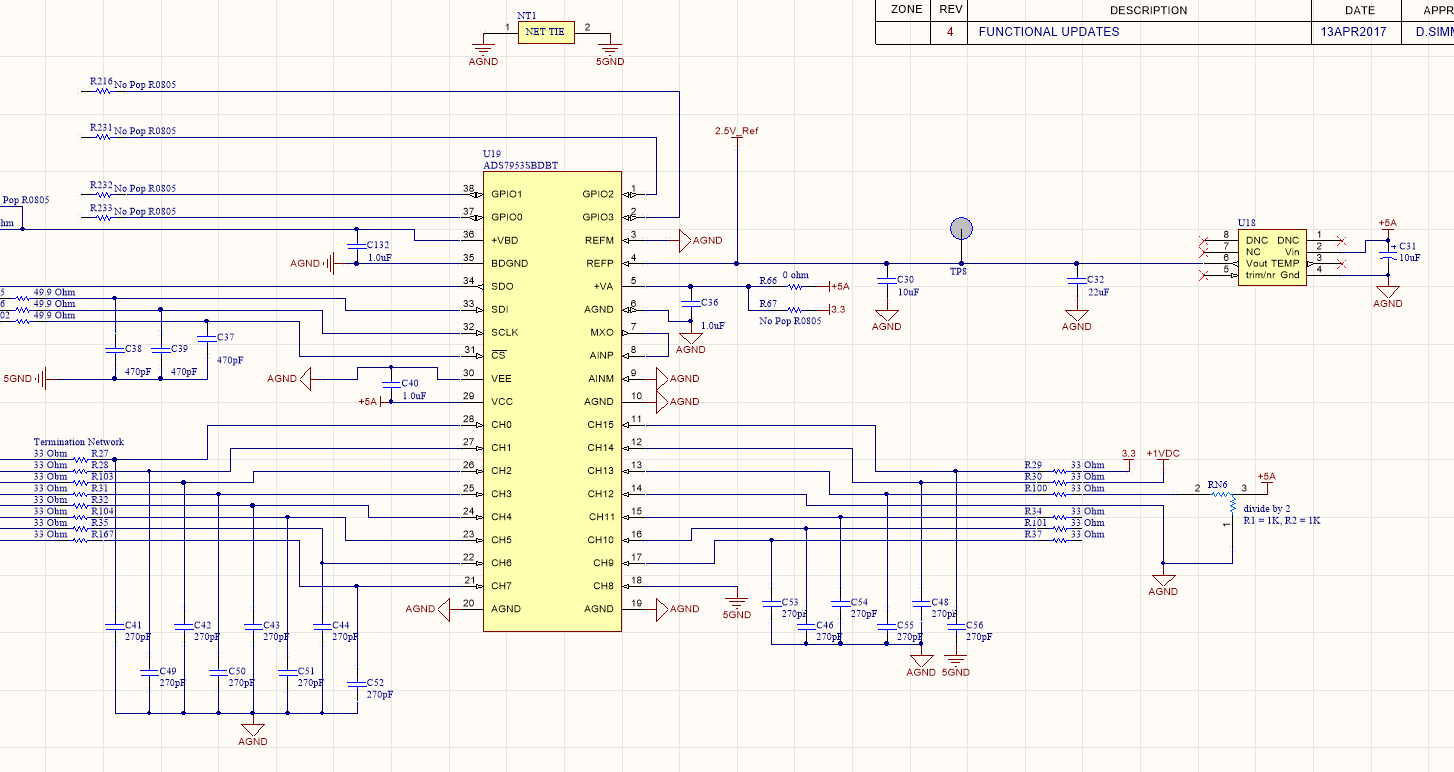This screenshot has height=772, width=1454.
Task: Click the 'ZONE' column header
Action: coord(905,10)
